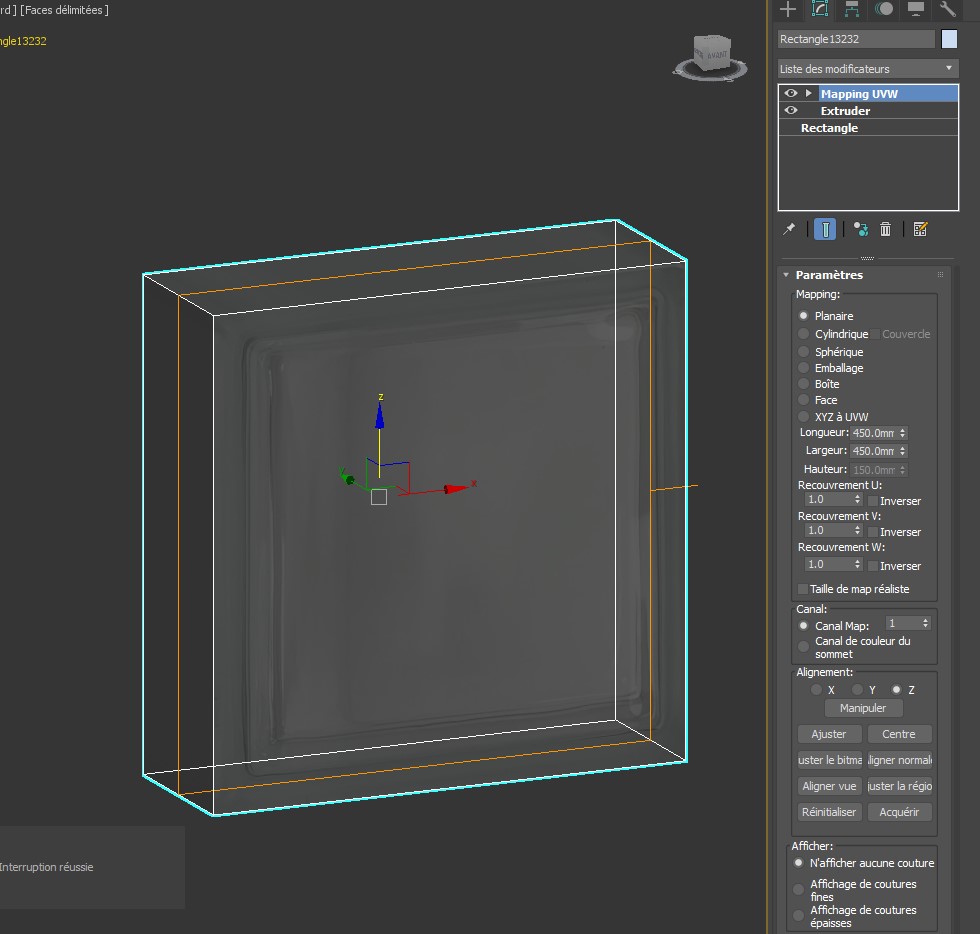Collapse the Paramètres rollout
980x934 pixels.
[786, 275]
